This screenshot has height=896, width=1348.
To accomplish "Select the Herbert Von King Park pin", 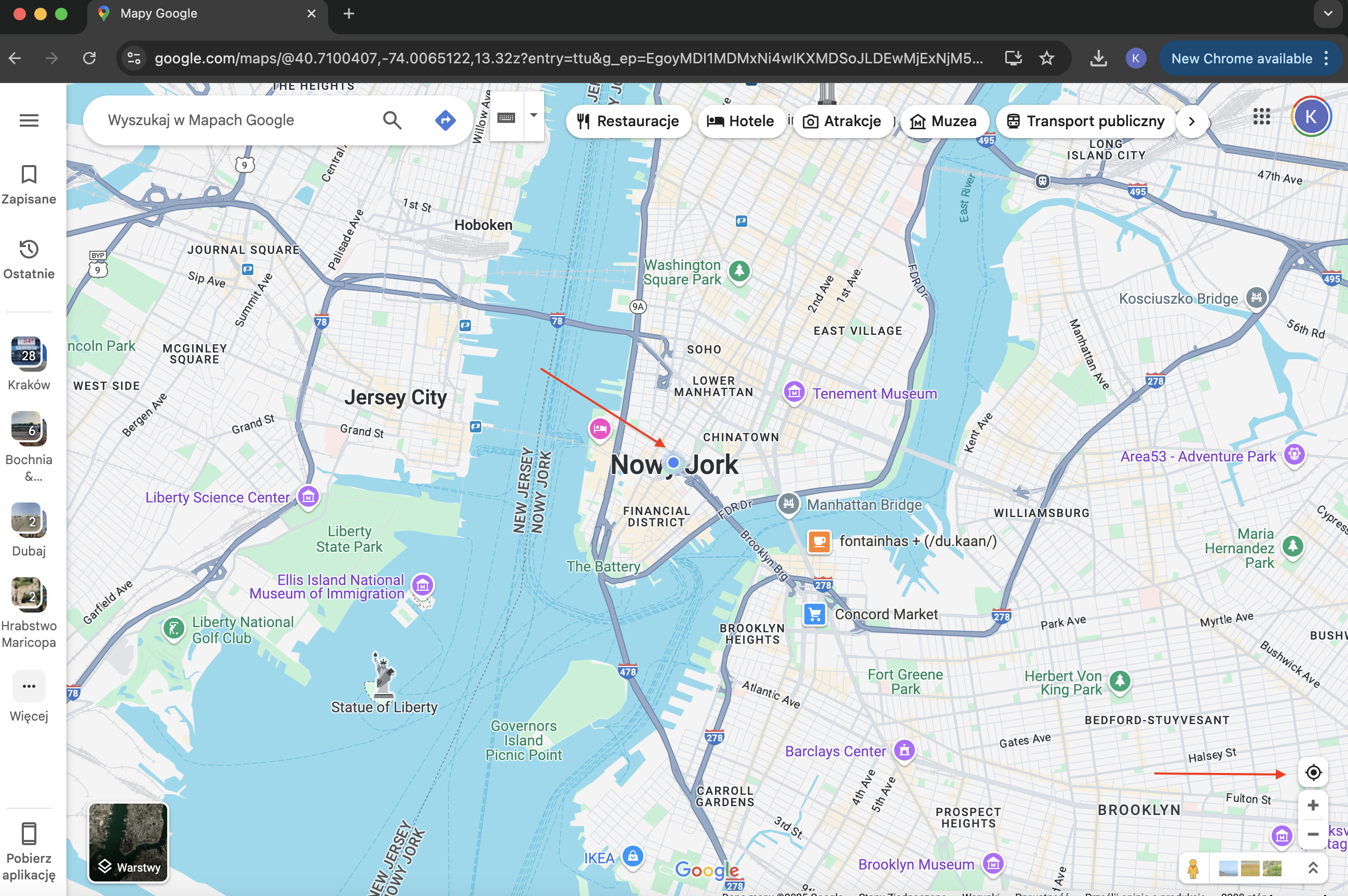I will click(x=1120, y=682).
